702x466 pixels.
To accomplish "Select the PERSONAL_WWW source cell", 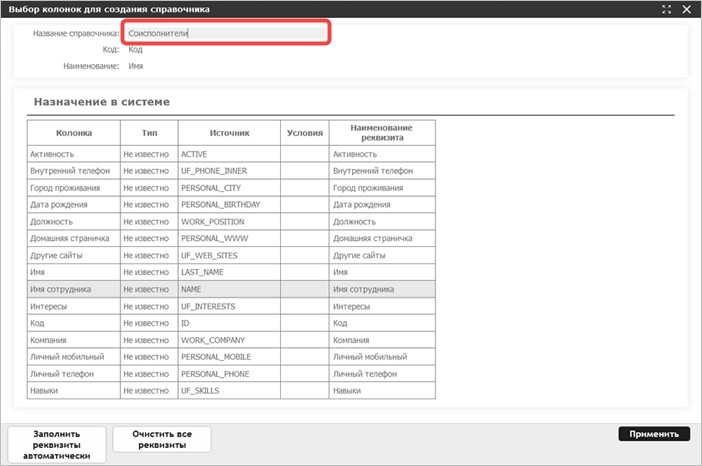I will pos(229,239).
